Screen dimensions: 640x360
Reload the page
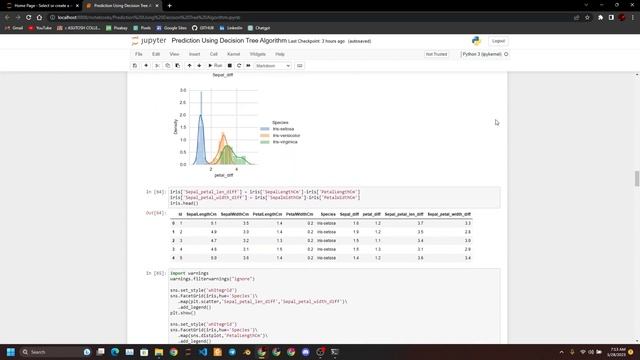tap(29, 18)
